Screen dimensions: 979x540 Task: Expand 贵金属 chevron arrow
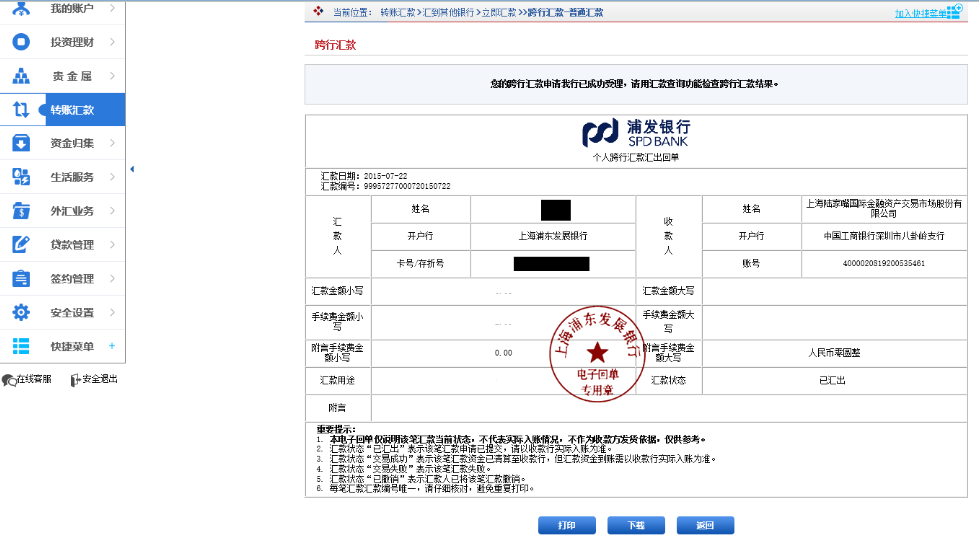click(112, 76)
